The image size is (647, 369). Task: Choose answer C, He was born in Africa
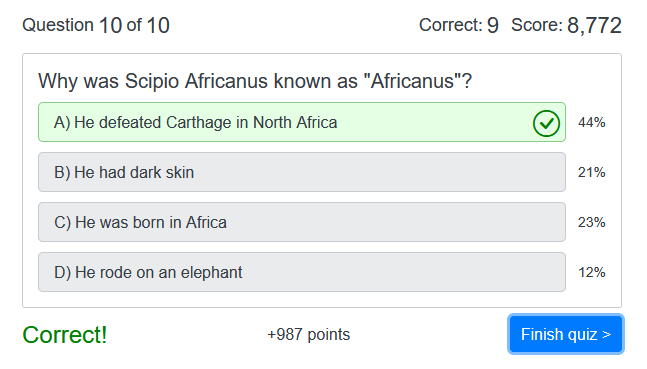[302, 222]
